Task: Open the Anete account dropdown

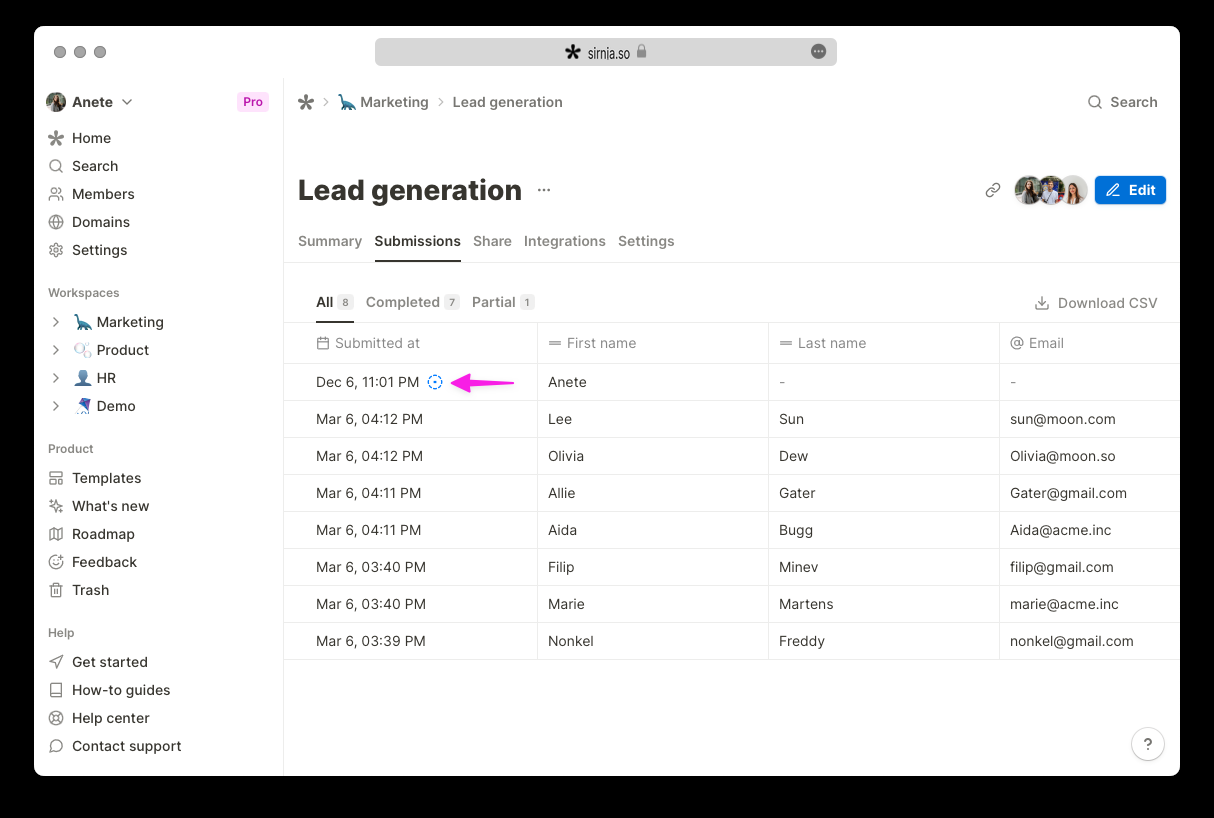Action: click(90, 102)
